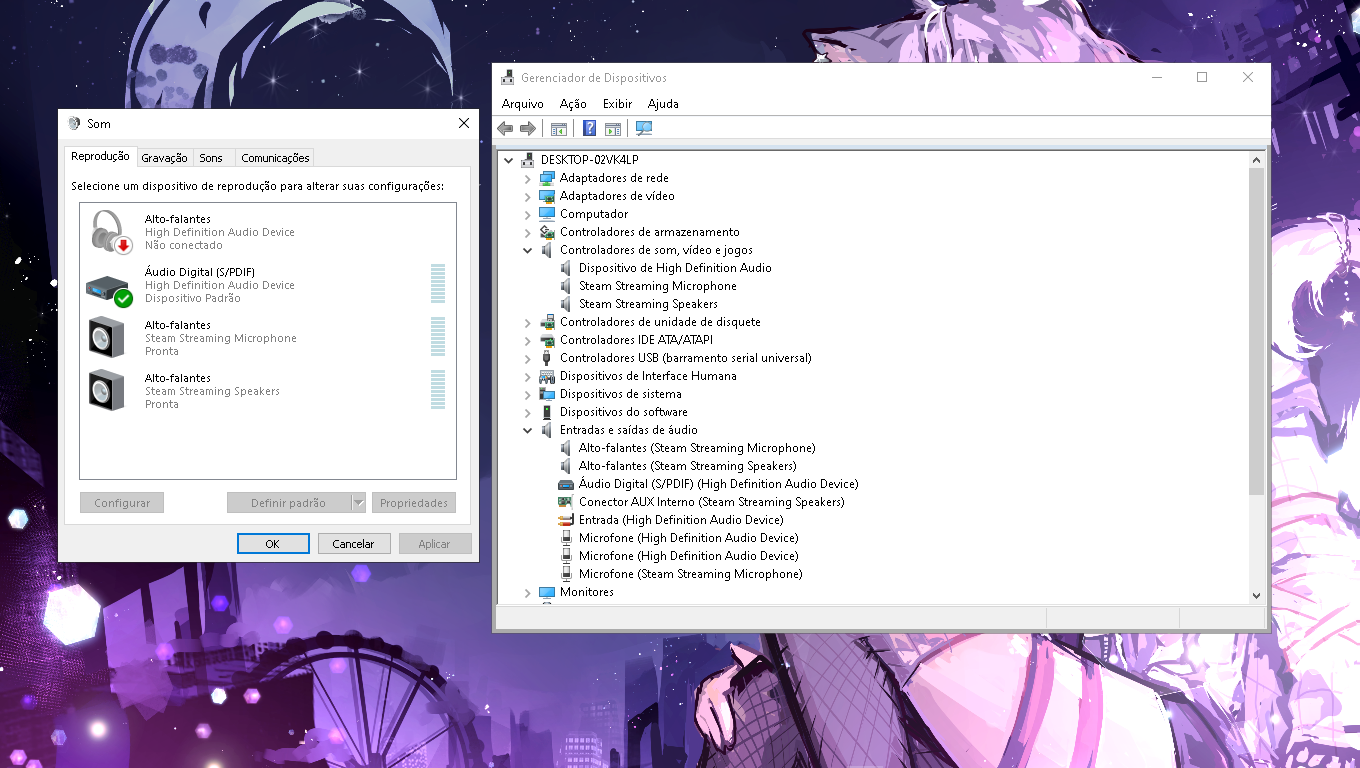1360x768 pixels.
Task: Expand Controladores USB node
Action: pos(527,358)
